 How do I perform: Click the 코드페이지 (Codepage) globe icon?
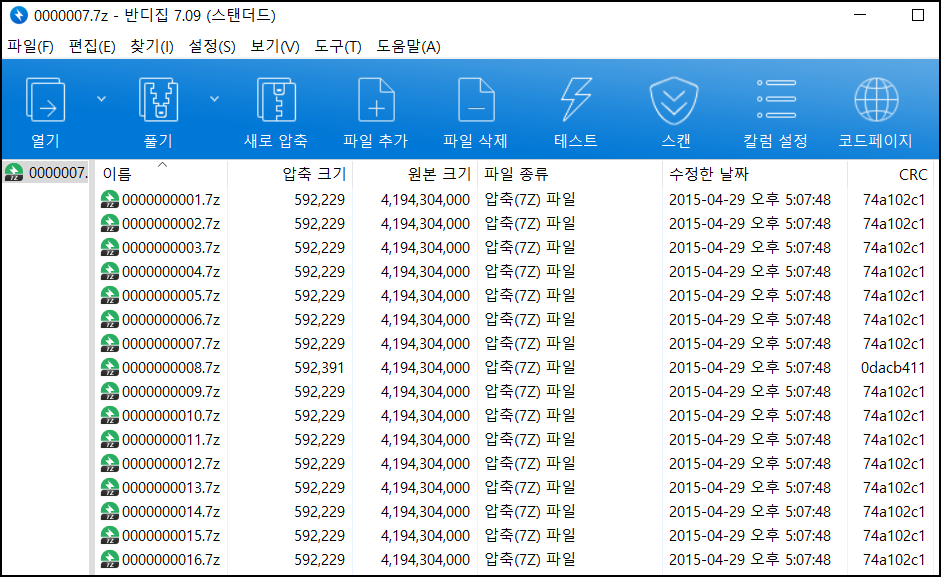876,100
